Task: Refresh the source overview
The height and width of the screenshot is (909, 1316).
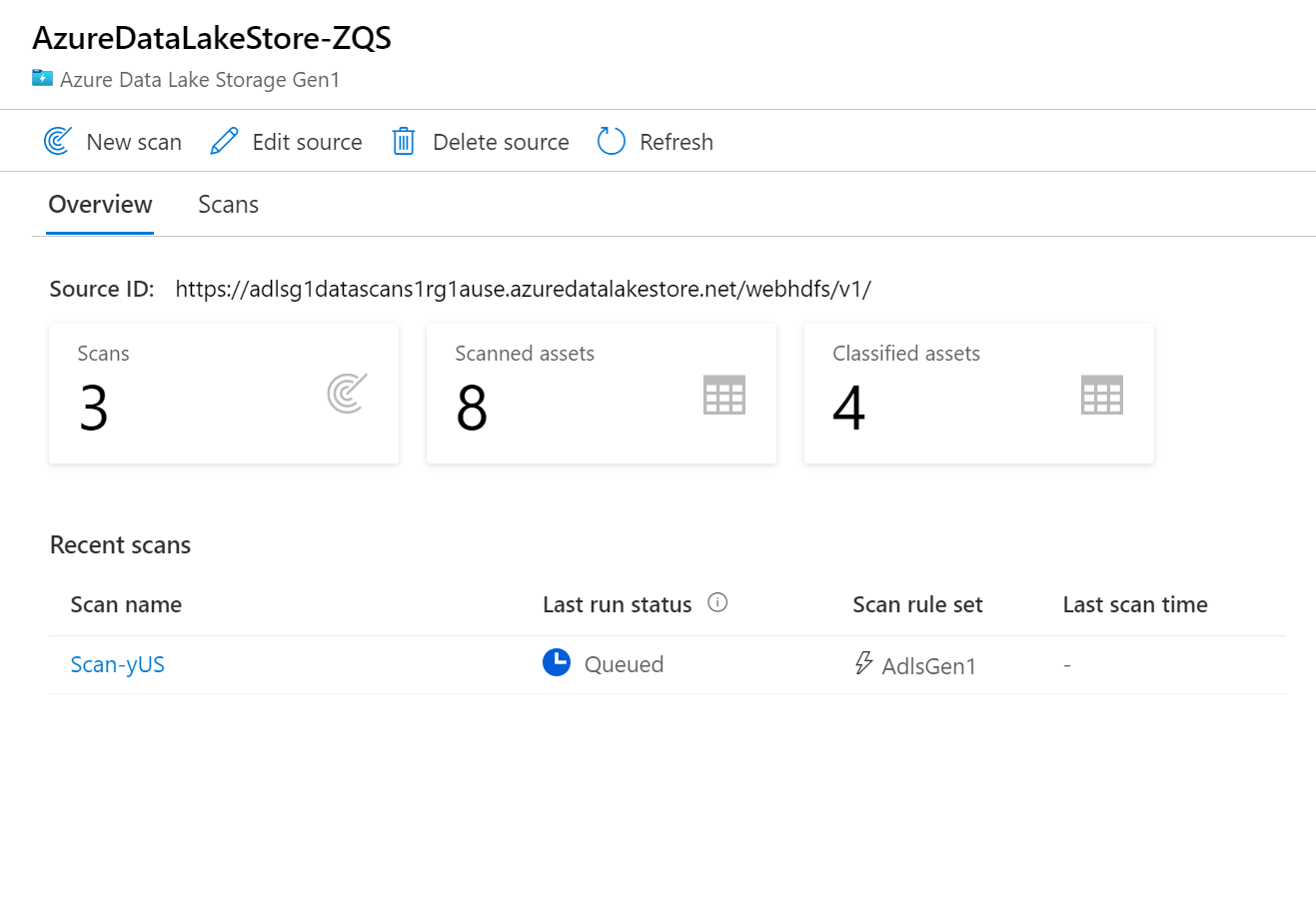Action: [656, 142]
